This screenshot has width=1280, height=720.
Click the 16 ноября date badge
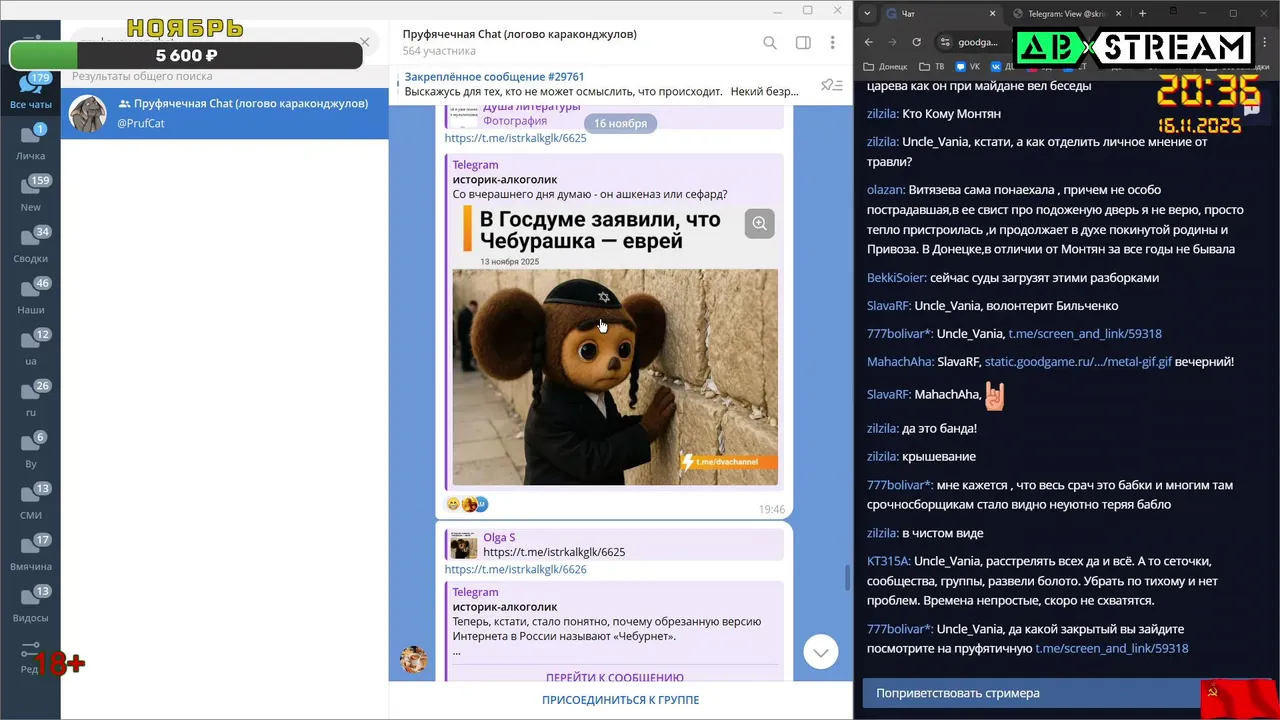620,123
